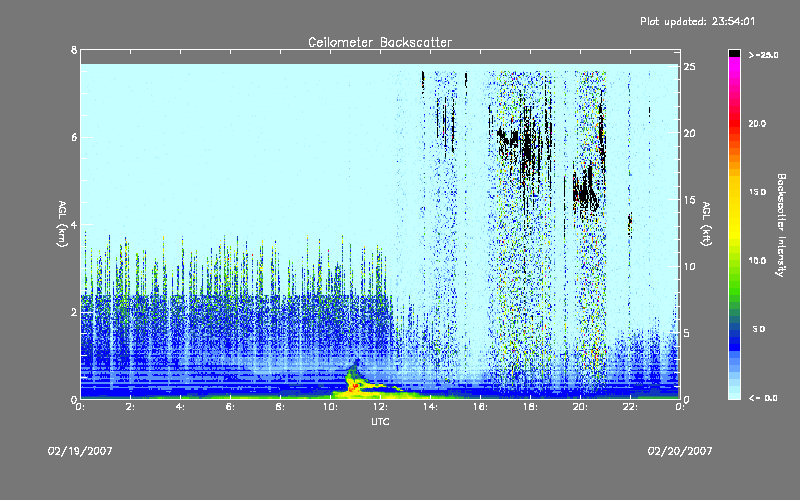Click the 10 kft tick on right axis
Viewport: 800px width, 500px height.
pos(689,266)
